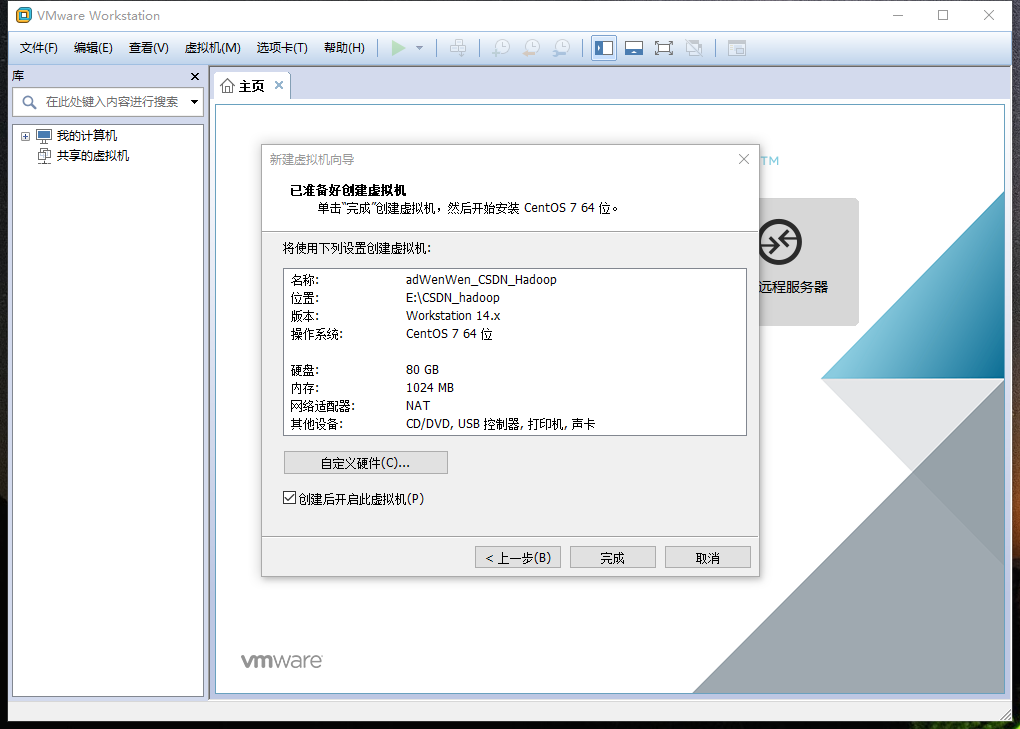Click the 共享的虚拟机 icon
1020x729 pixels.
pos(44,156)
